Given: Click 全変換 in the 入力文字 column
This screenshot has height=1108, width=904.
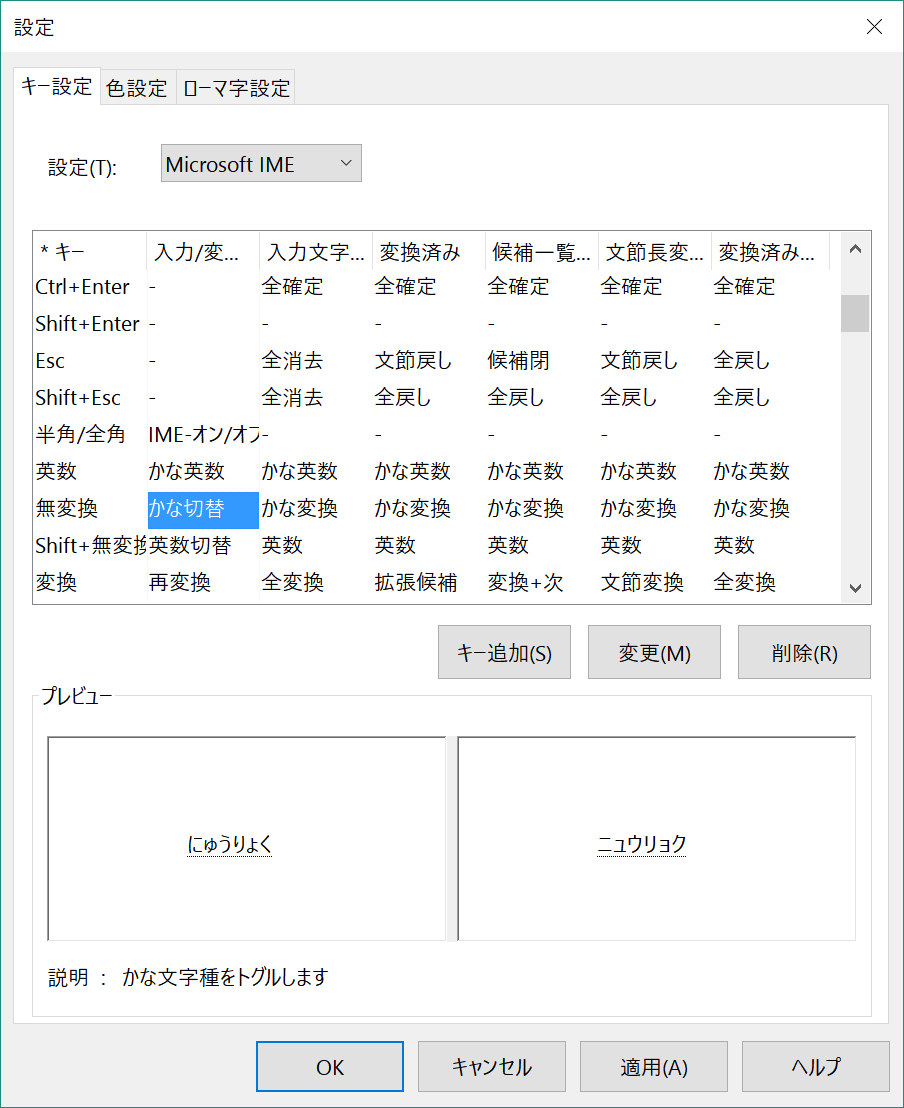Looking at the screenshot, I should (x=292, y=582).
